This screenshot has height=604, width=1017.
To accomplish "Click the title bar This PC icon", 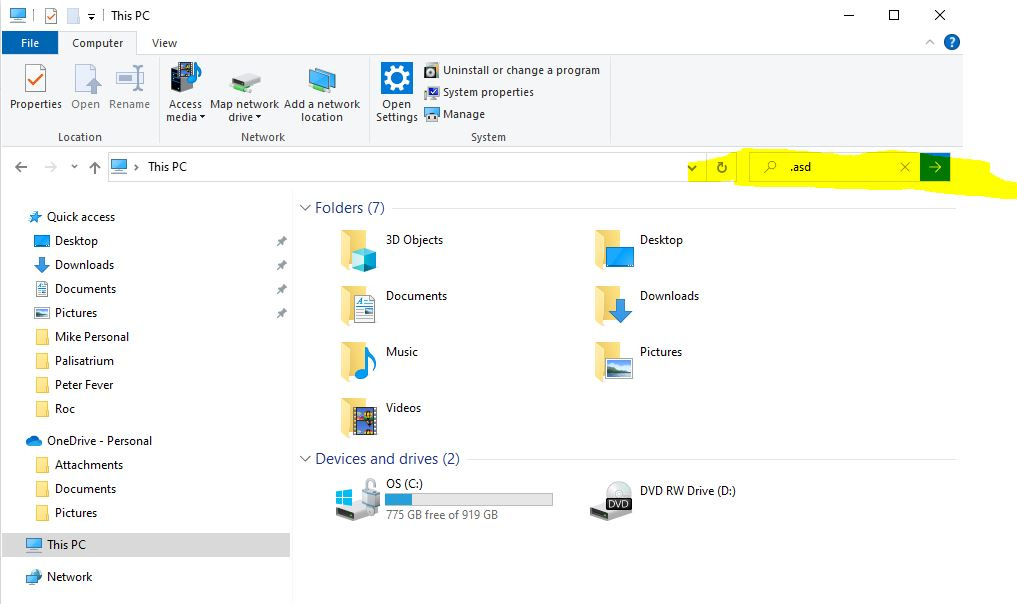I will [18, 15].
